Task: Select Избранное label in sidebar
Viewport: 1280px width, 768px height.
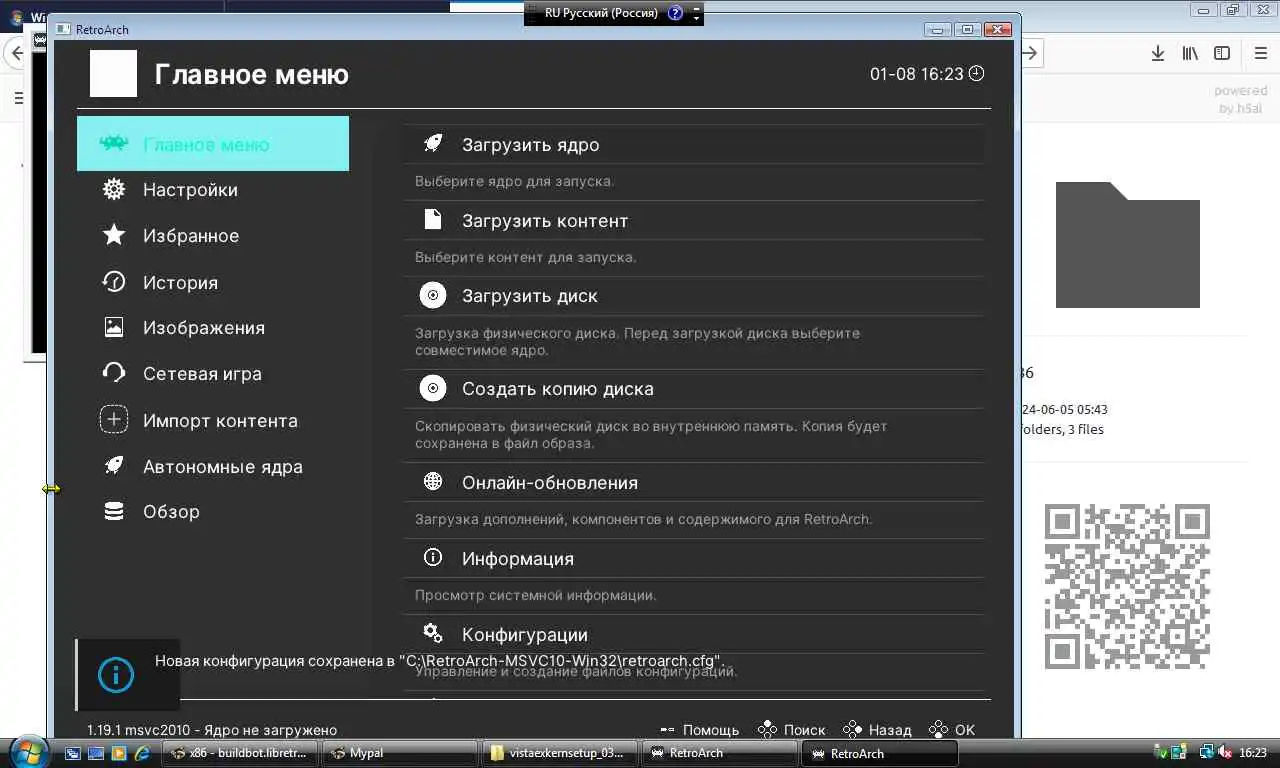Action: pos(191,236)
